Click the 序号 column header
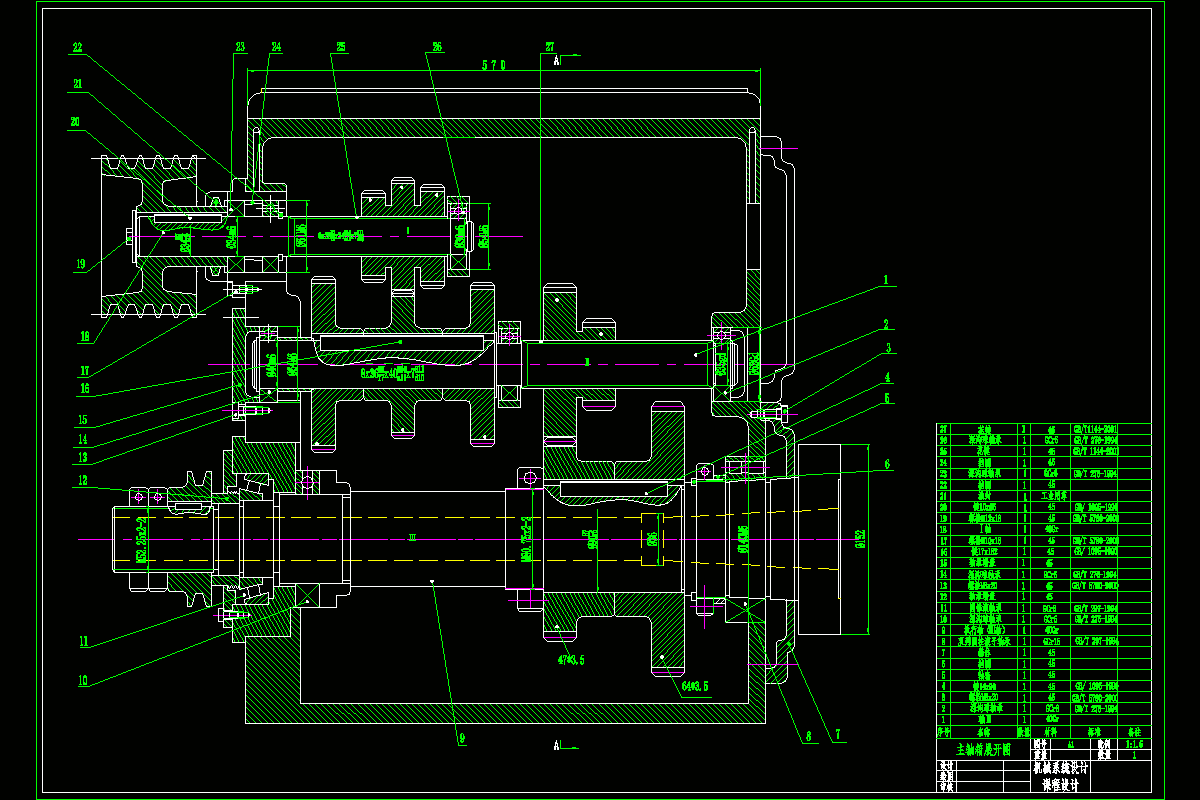 [x=942, y=732]
